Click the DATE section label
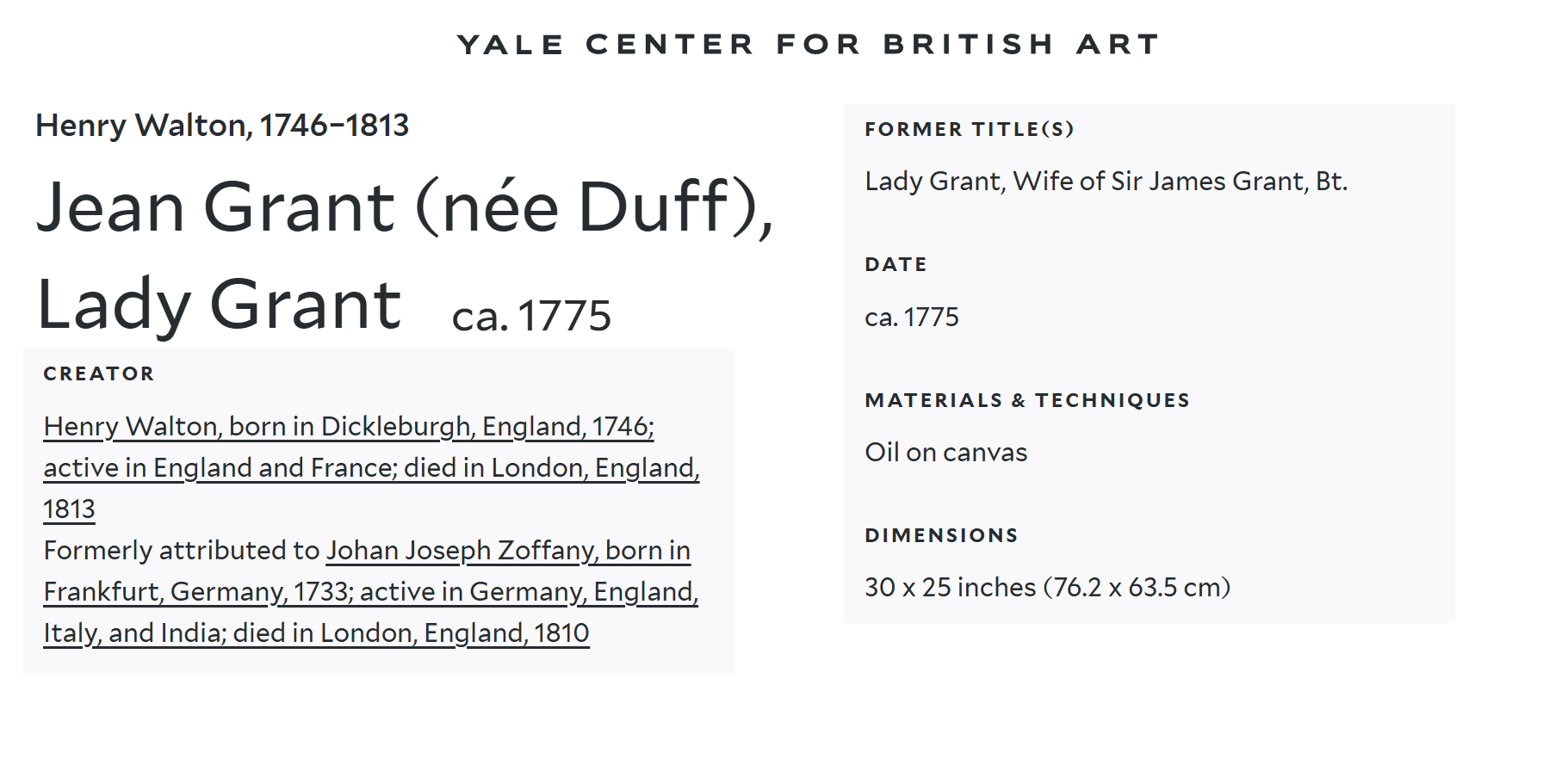1568x765 pixels. coord(896,264)
